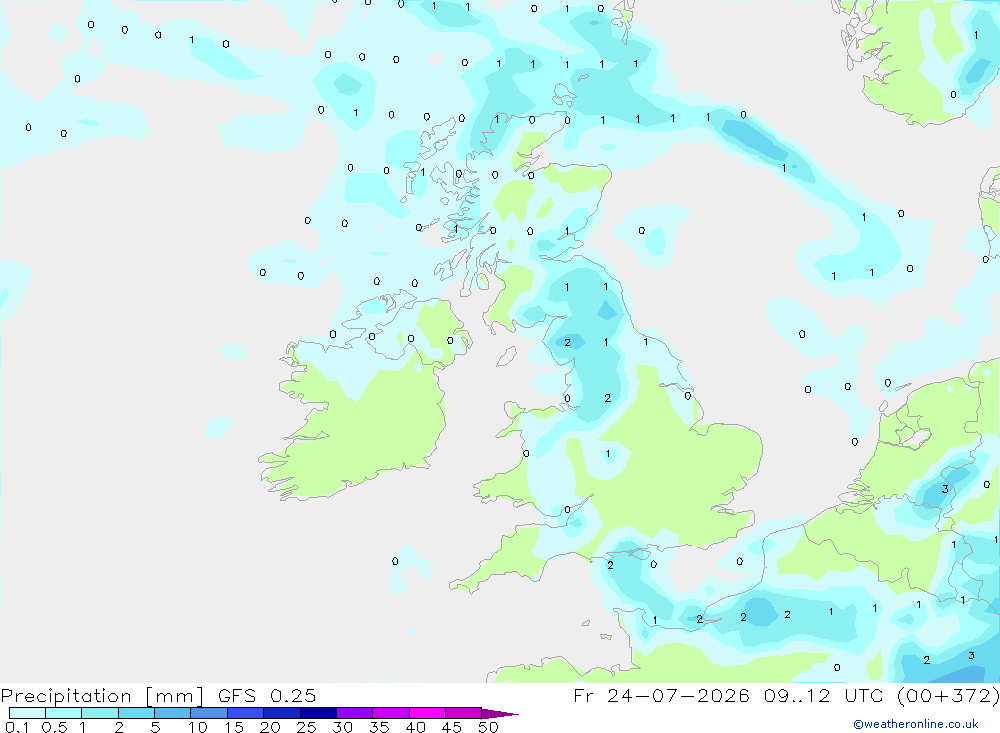Image resolution: width=1000 pixels, height=733 pixels.
Task: Click the legend label '30'
Action: [342, 727]
